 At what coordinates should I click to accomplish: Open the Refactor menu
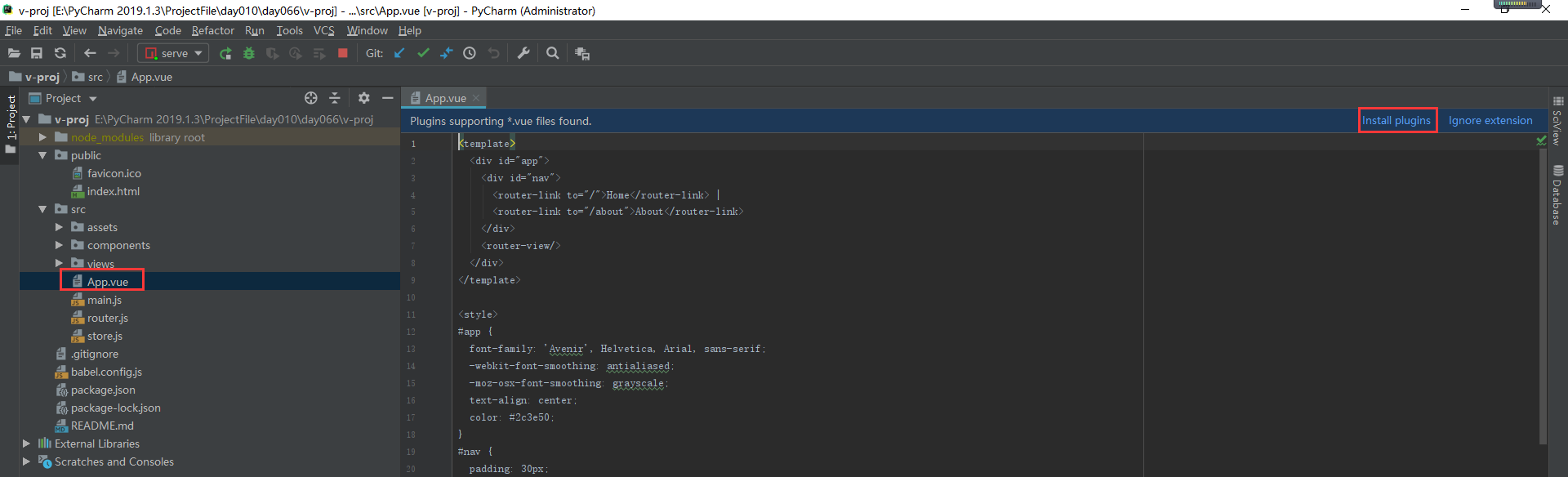(213, 30)
